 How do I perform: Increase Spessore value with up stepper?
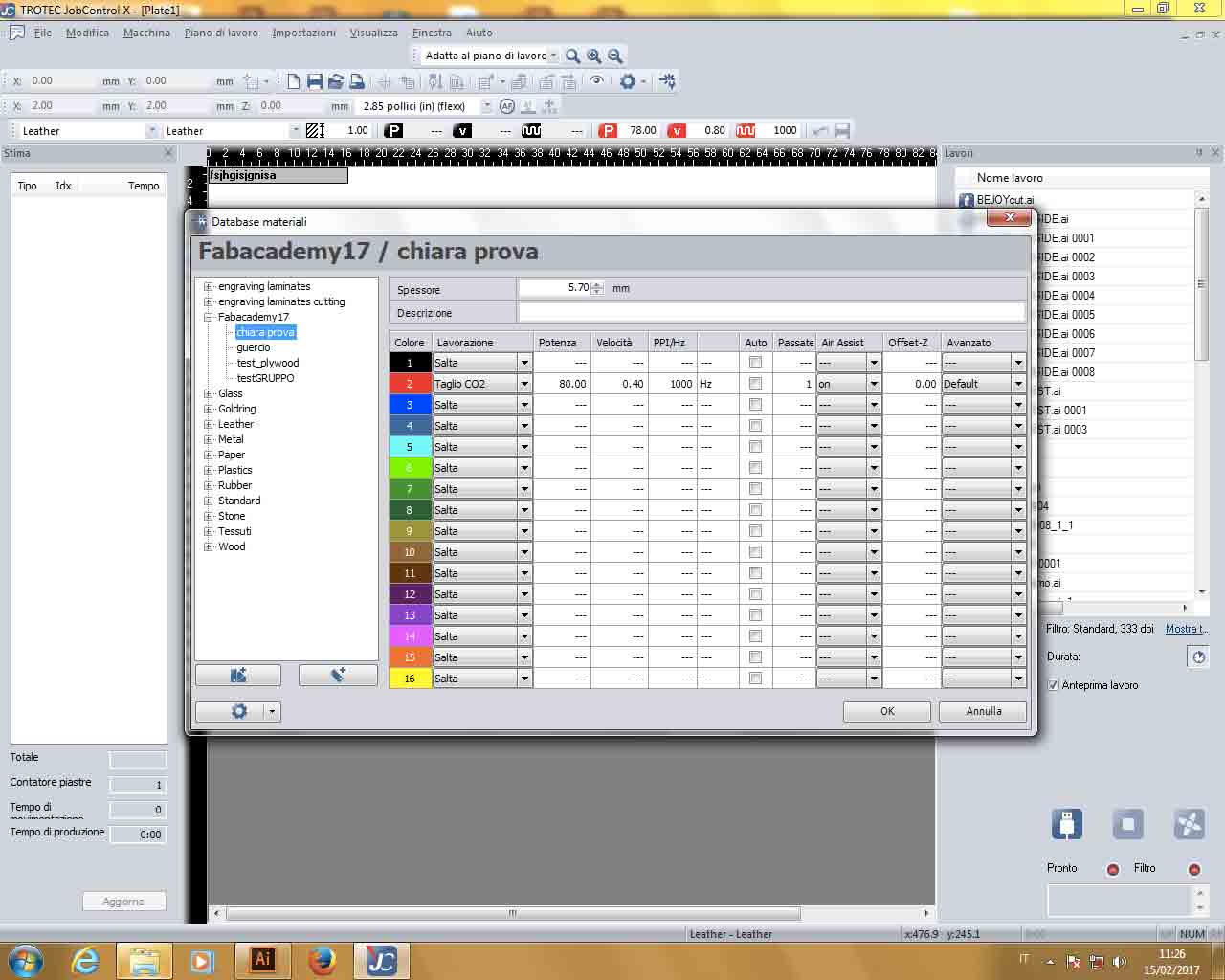click(598, 284)
